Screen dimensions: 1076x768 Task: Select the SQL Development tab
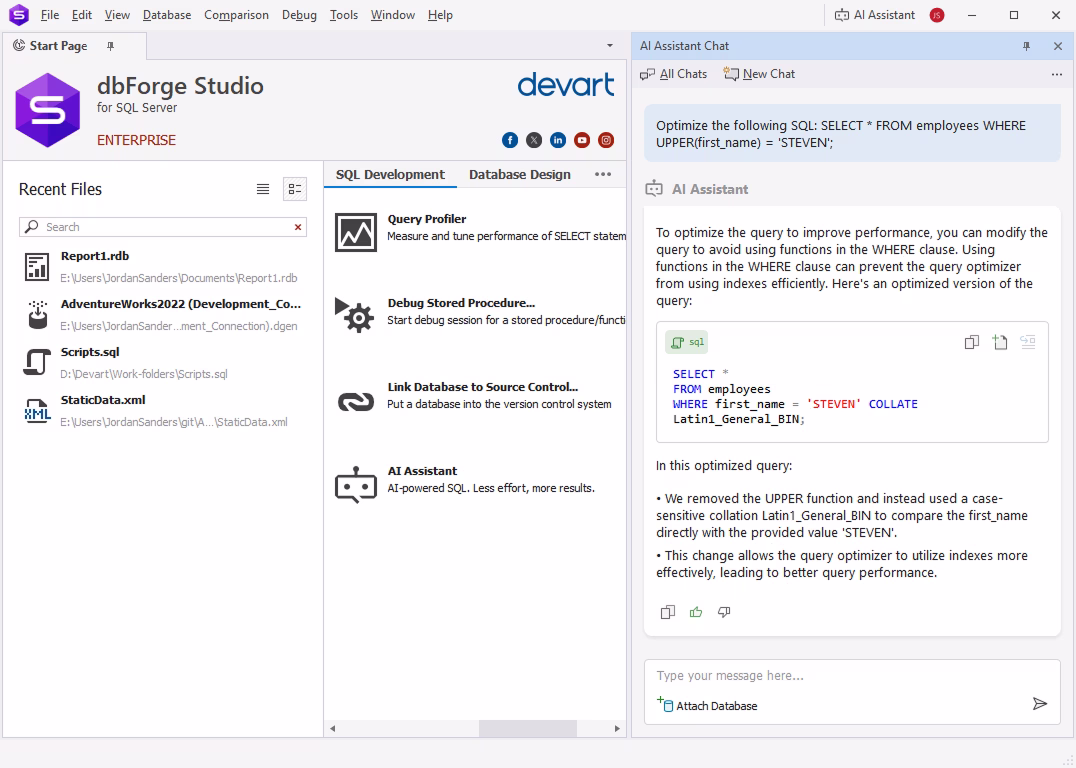(x=390, y=174)
